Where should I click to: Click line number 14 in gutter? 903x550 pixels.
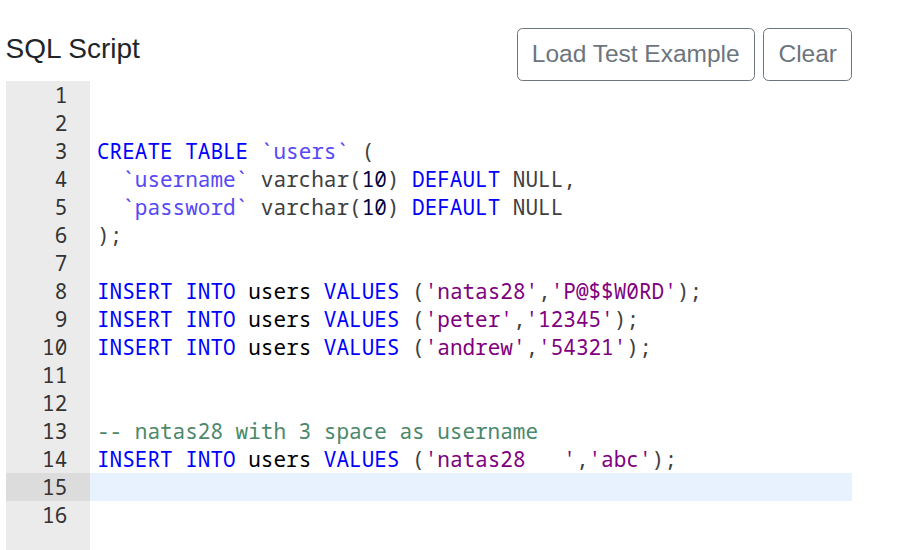55,460
